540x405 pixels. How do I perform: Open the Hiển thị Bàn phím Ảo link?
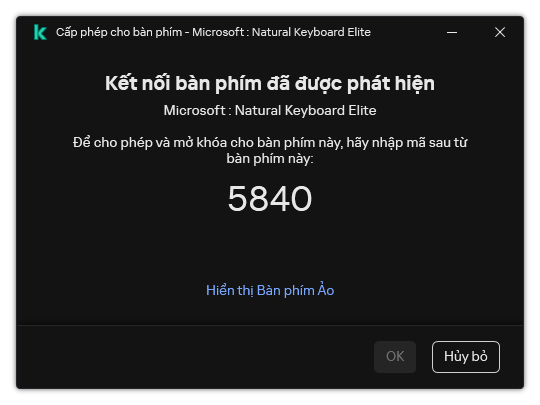click(270, 290)
